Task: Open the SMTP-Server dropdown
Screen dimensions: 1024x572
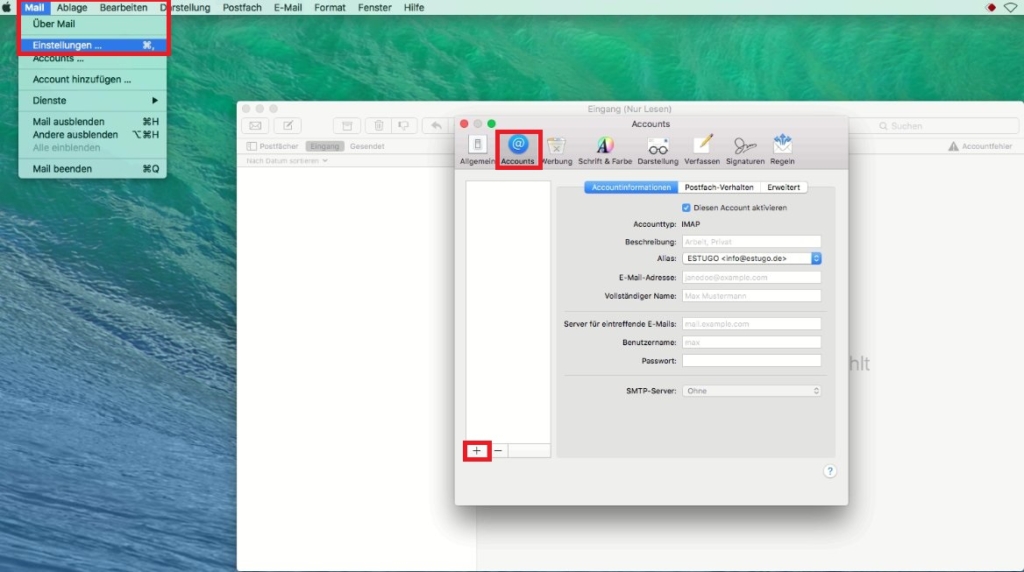Action: pos(752,391)
